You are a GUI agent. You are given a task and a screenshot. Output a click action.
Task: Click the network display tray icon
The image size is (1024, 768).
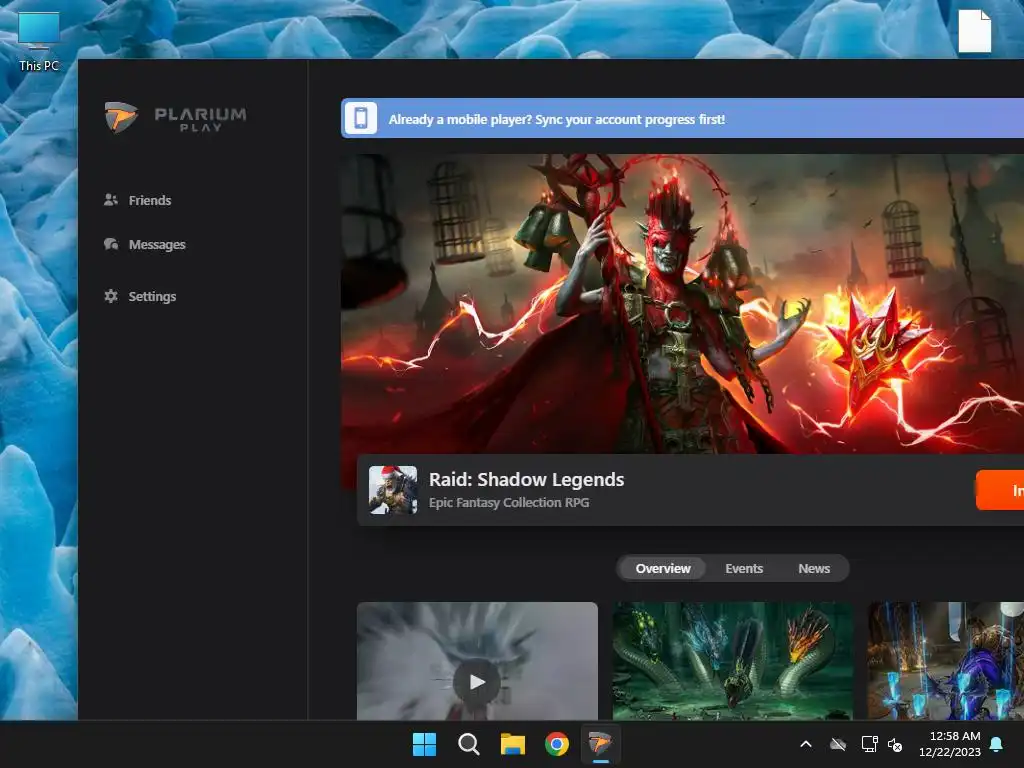pos(869,744)
